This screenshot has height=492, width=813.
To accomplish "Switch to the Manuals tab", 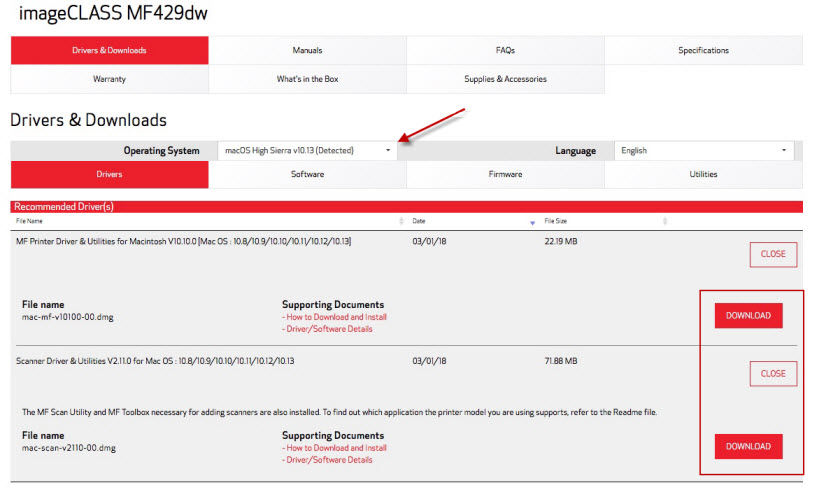I will click(x=307, y=50).
